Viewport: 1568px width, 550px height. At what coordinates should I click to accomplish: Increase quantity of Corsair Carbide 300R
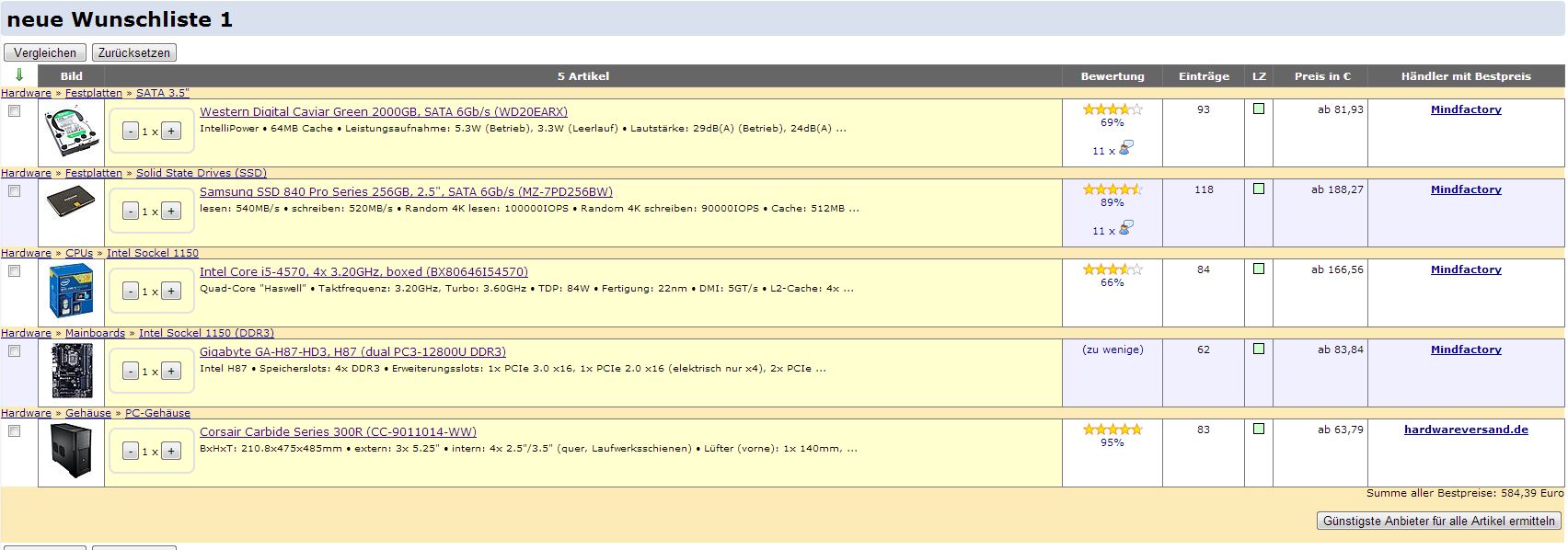(x=171, y=452)
